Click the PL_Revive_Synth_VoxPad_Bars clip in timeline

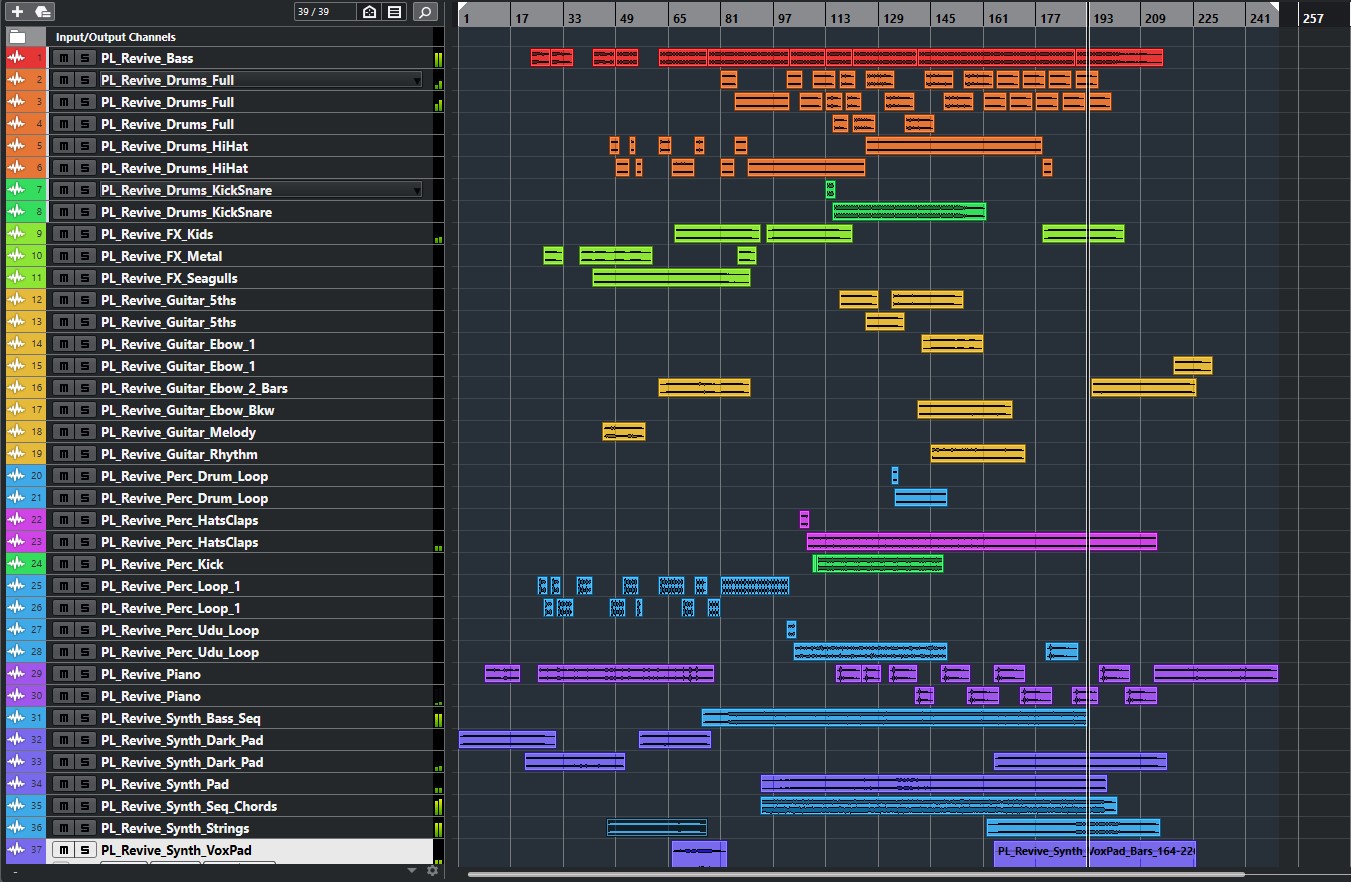pyautogui.click(x=1094, y=852)
